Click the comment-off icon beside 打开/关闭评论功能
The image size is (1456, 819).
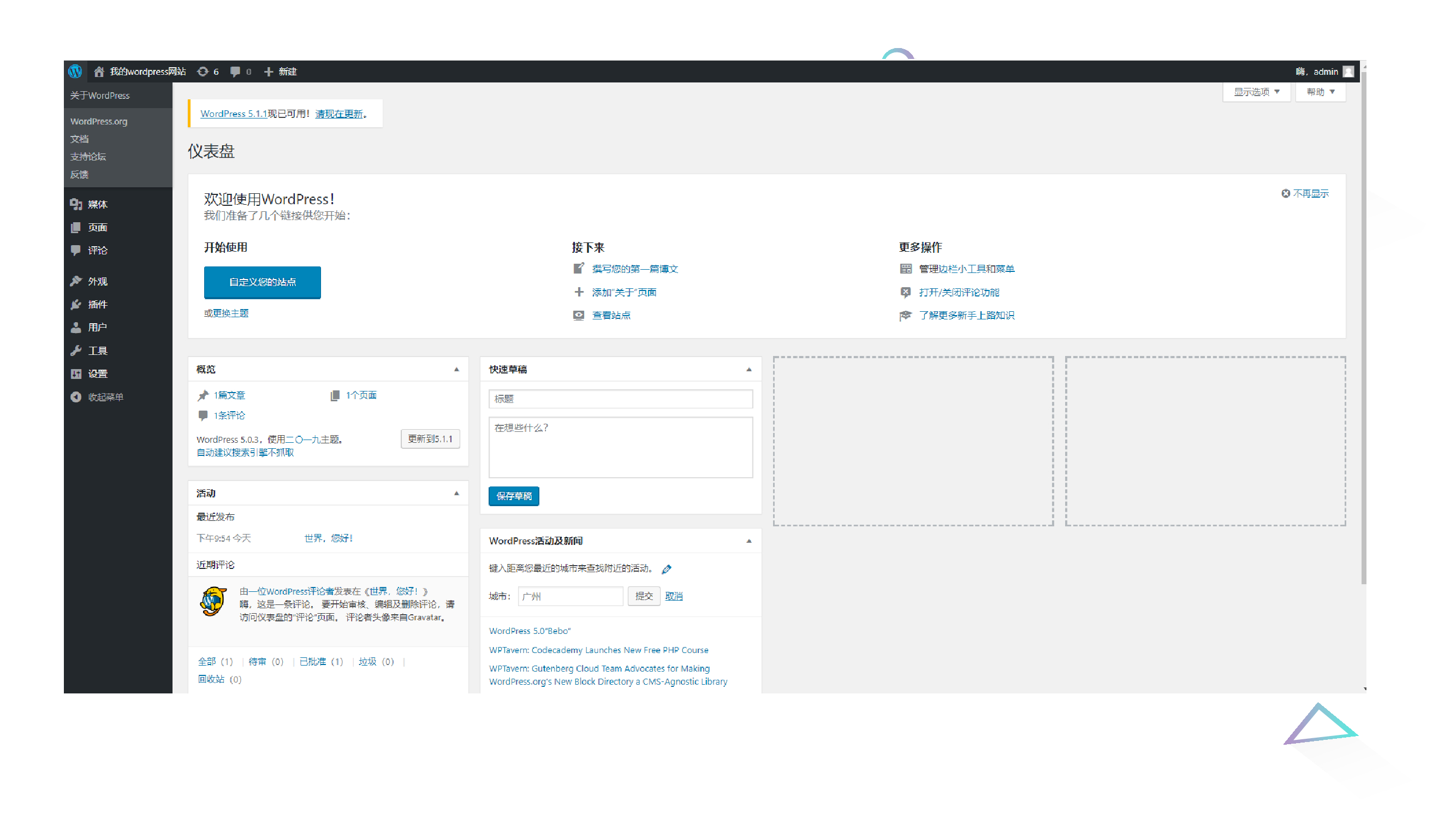[x=906, y=292]
